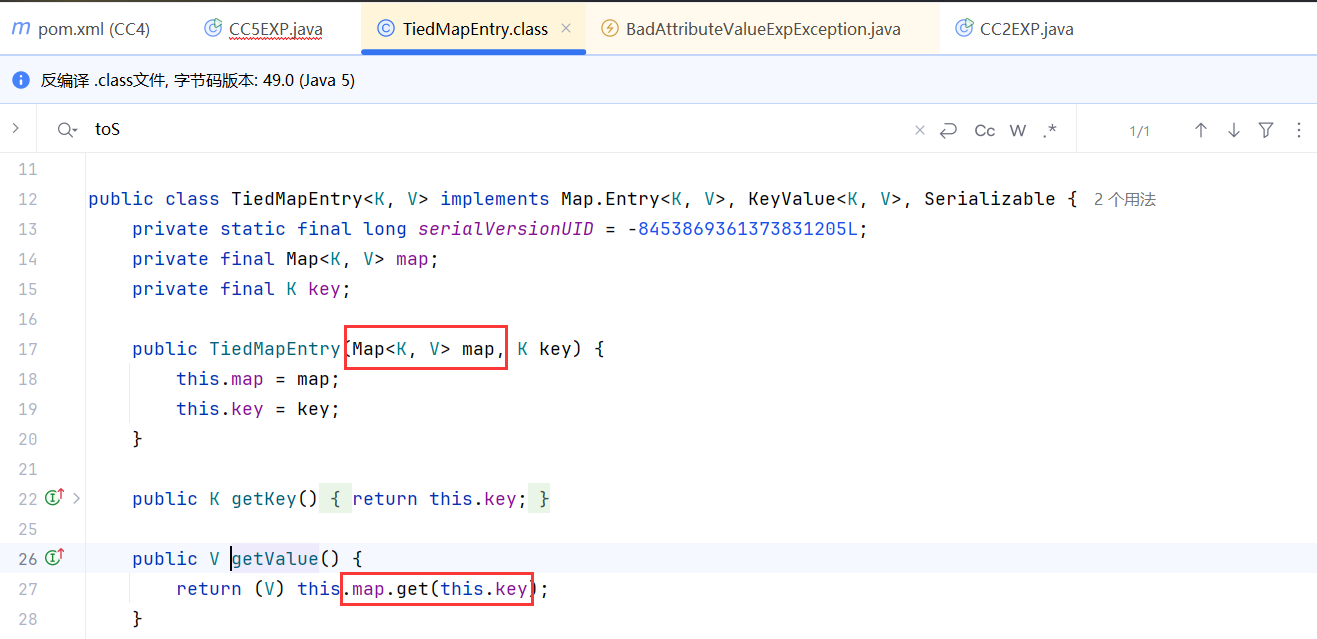The image size is (1317, 639).
Task: Clear the search text with X icon
Action: [x=920, y=130]
